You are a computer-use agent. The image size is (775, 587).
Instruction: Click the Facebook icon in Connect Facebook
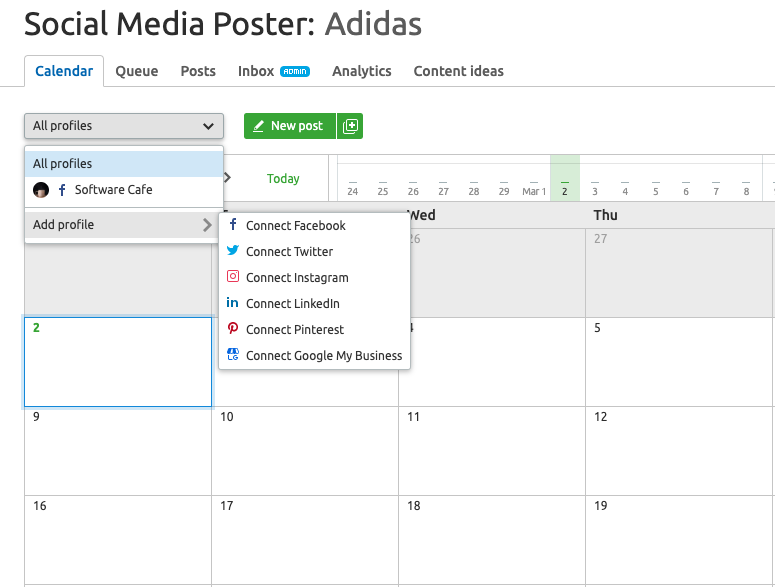click(233, 225)
